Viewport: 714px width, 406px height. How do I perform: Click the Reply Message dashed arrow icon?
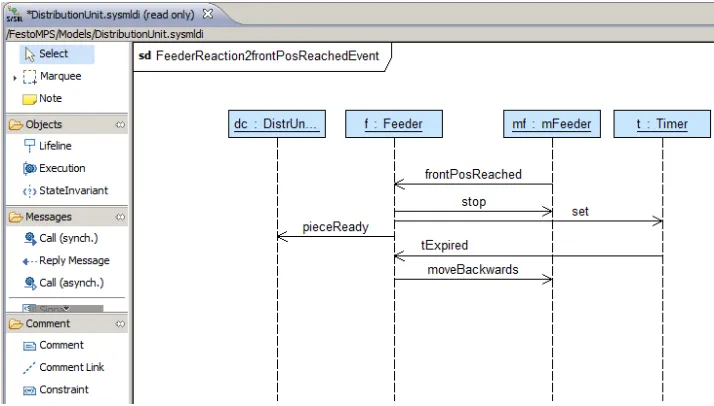point(30,261)
